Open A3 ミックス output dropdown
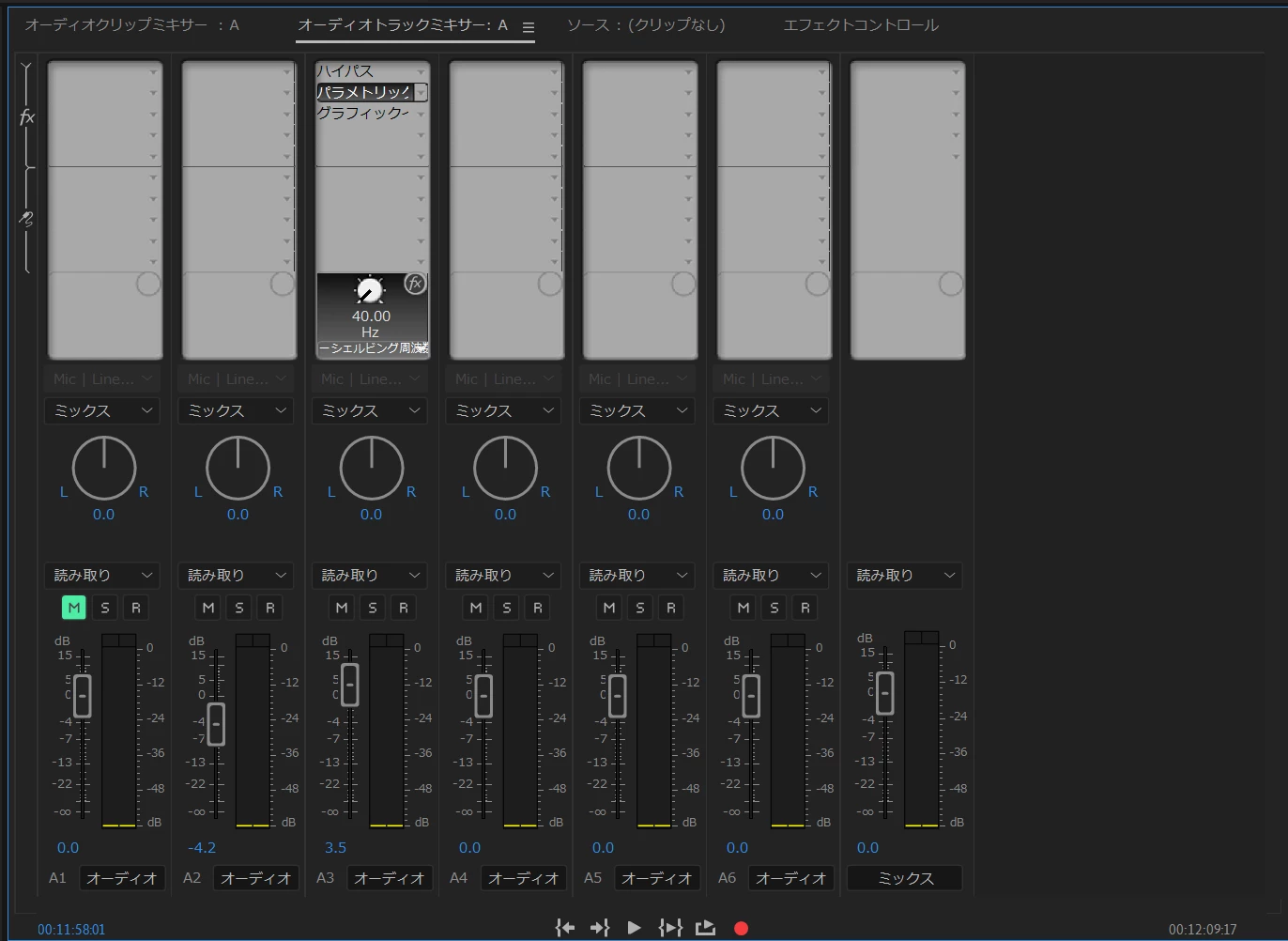The height and width of the screenshot is (941, 1288). tap(370, 410)
